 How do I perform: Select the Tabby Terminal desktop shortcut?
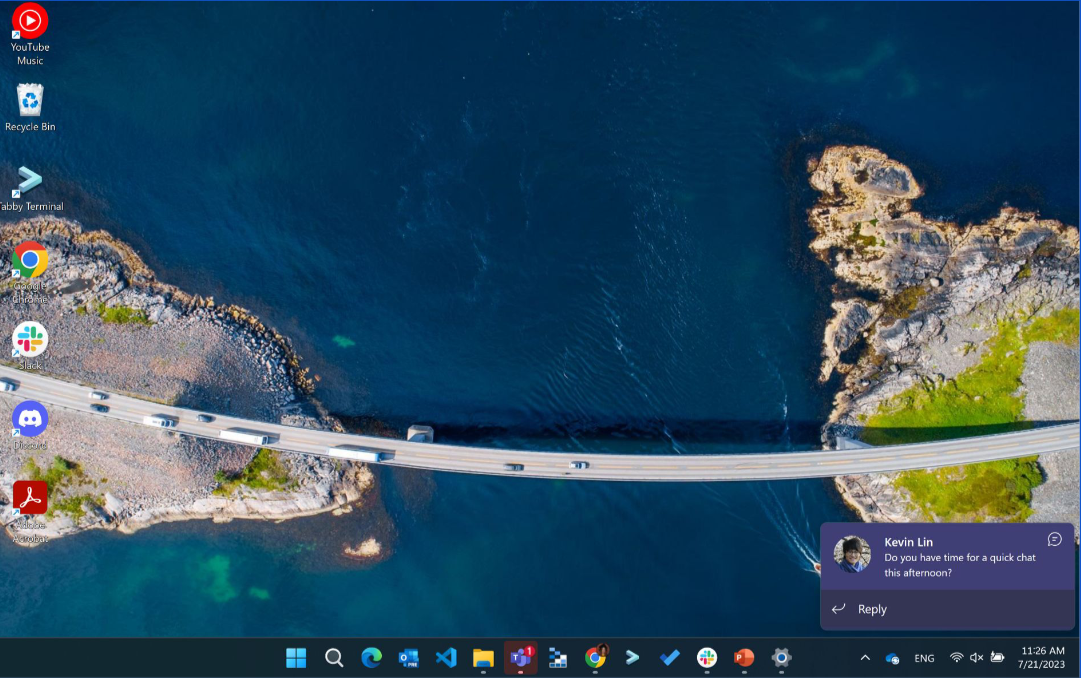pyautogui.click(x=30, y=188)
